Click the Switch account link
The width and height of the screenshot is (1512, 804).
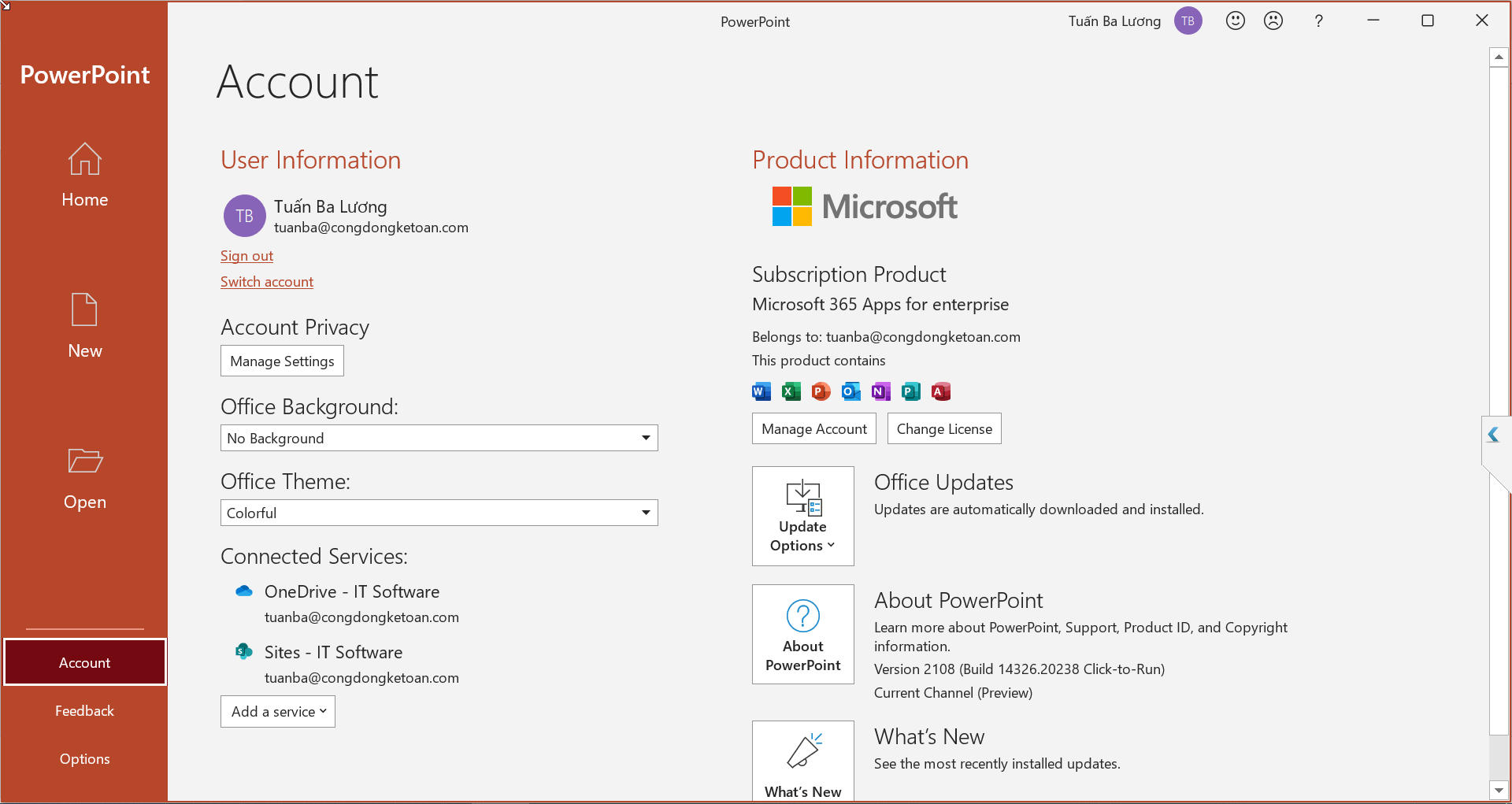(x=267, y=282)
